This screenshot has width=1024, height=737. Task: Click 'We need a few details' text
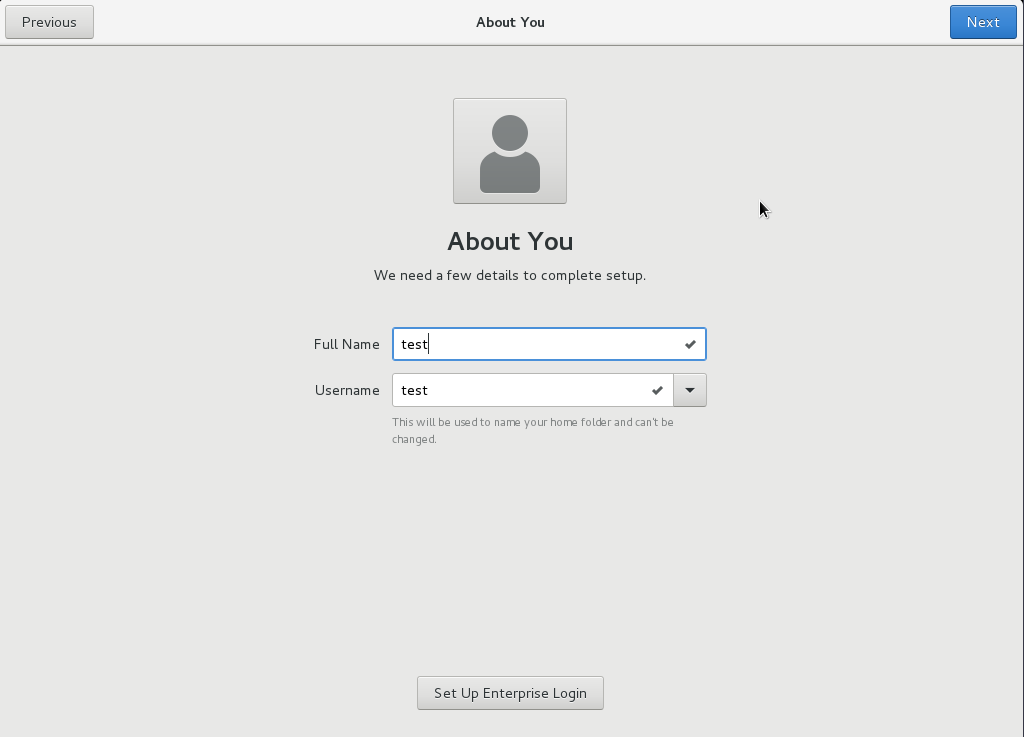coord(510,275)
